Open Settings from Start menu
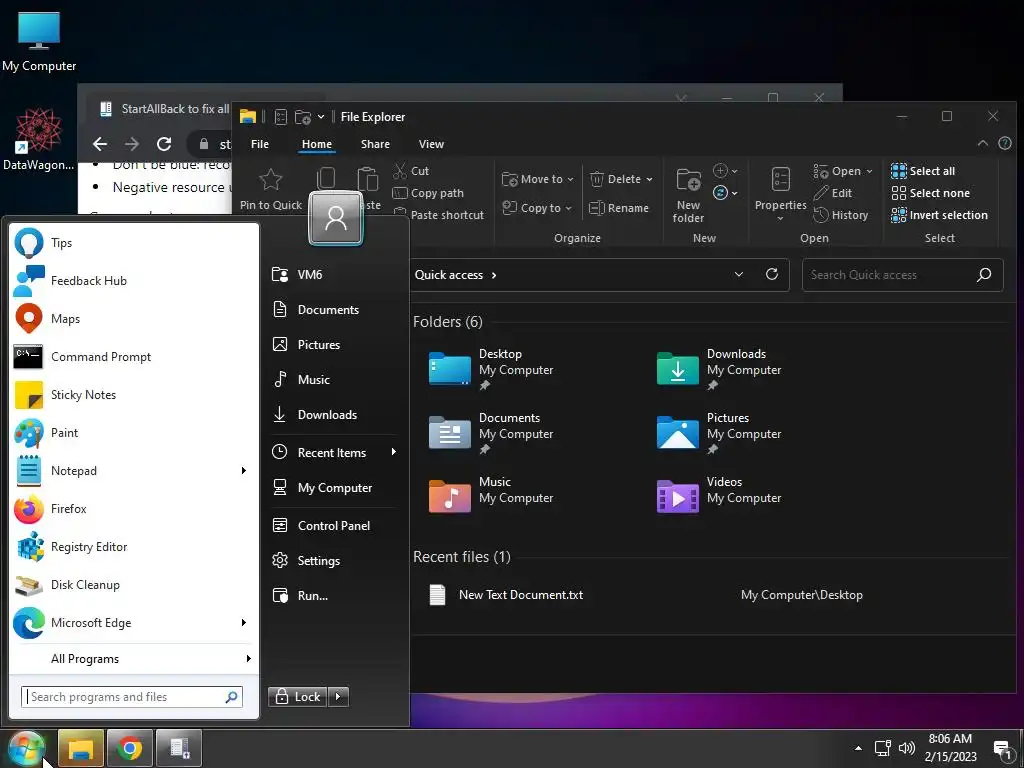1024x768 pixels. click(x=334, y=560)
